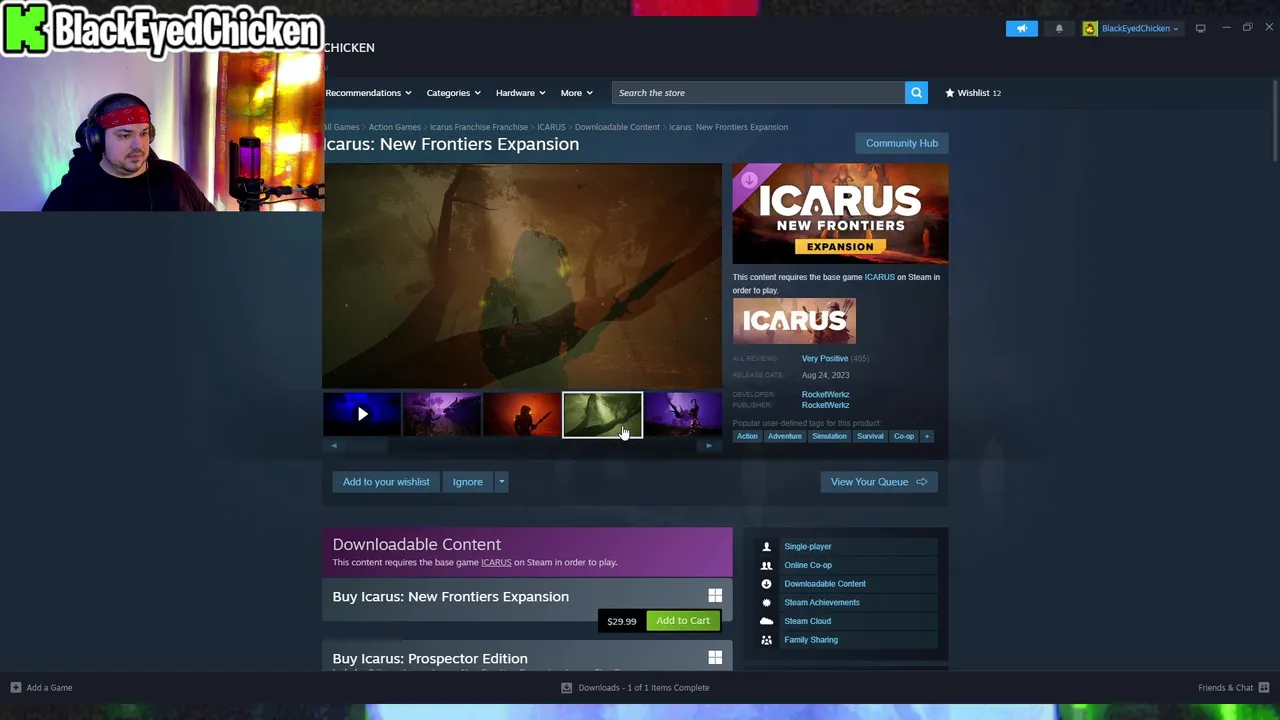Screen dimensions: 1280x720
Task: Click the Big Picture mode monitor icon
Action: pos(1200,28)
